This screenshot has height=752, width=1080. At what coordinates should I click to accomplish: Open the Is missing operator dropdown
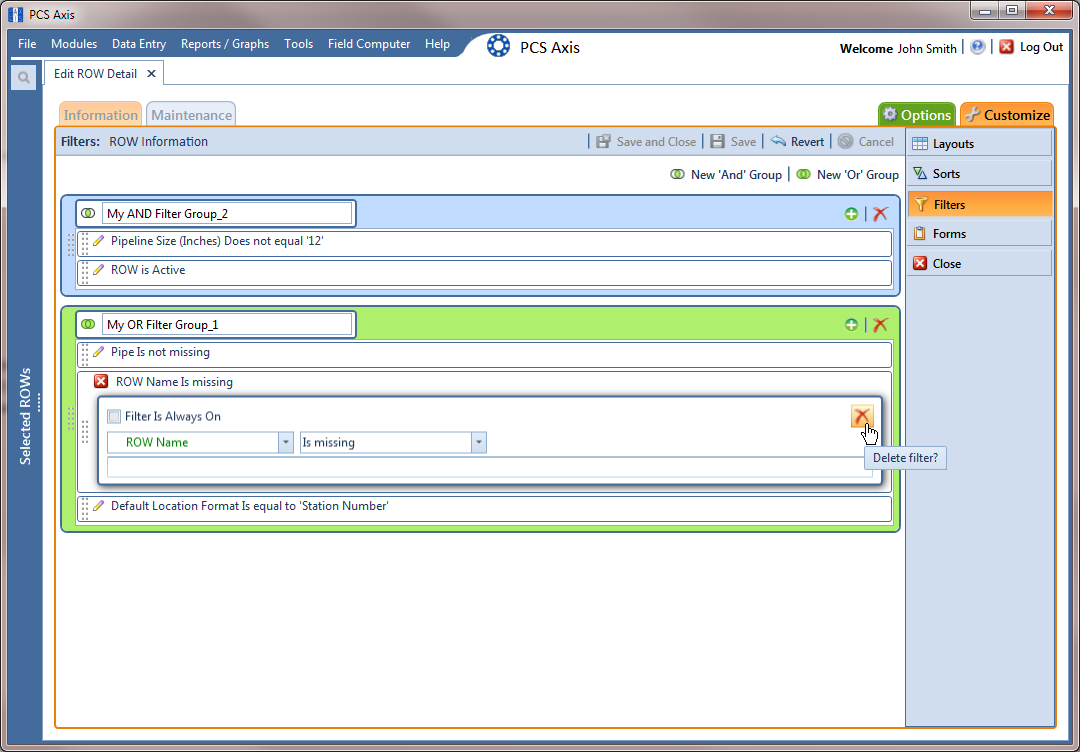click(479, 443)
